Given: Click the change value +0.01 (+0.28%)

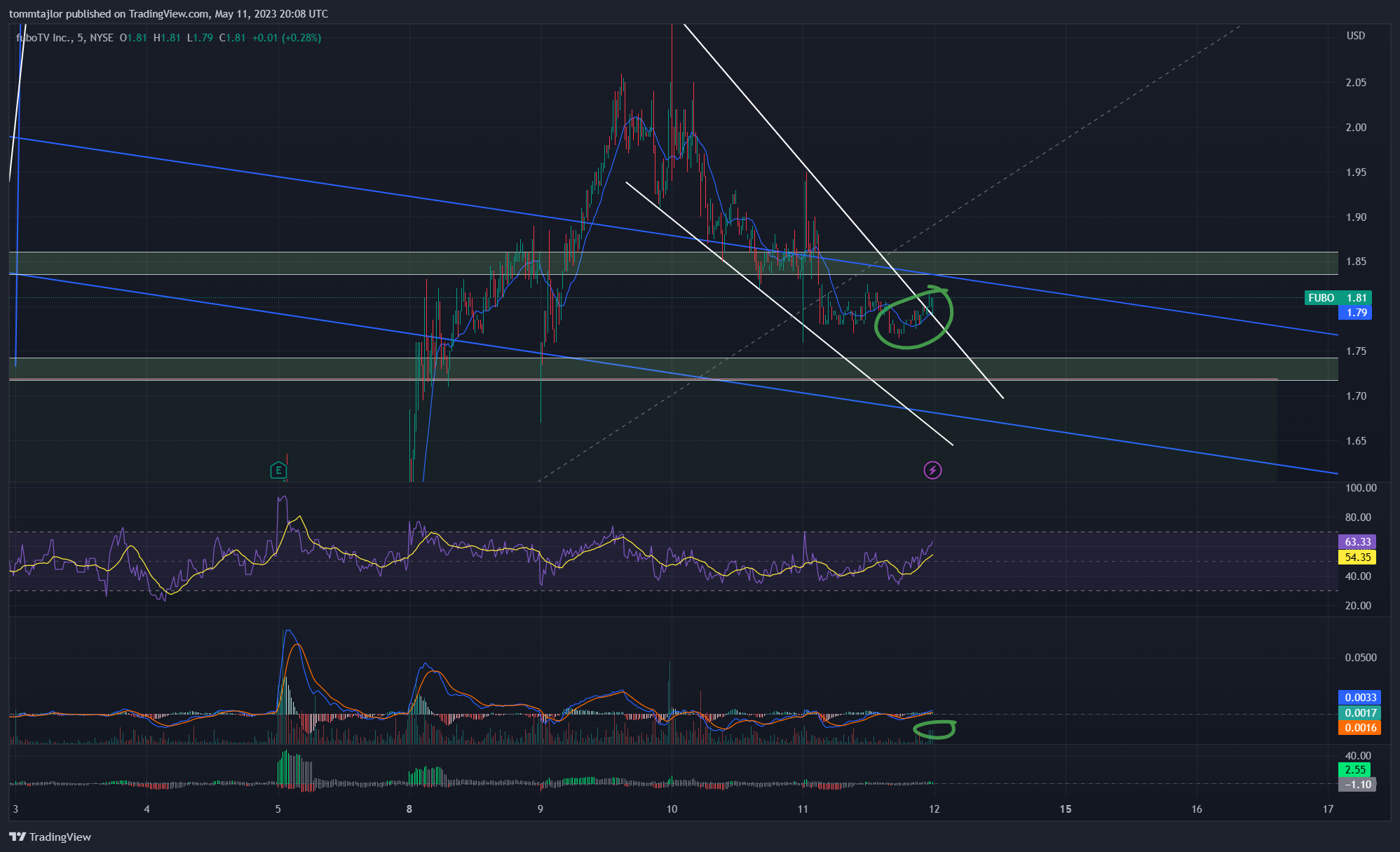Looking at the screenshot, I should 287,38.
